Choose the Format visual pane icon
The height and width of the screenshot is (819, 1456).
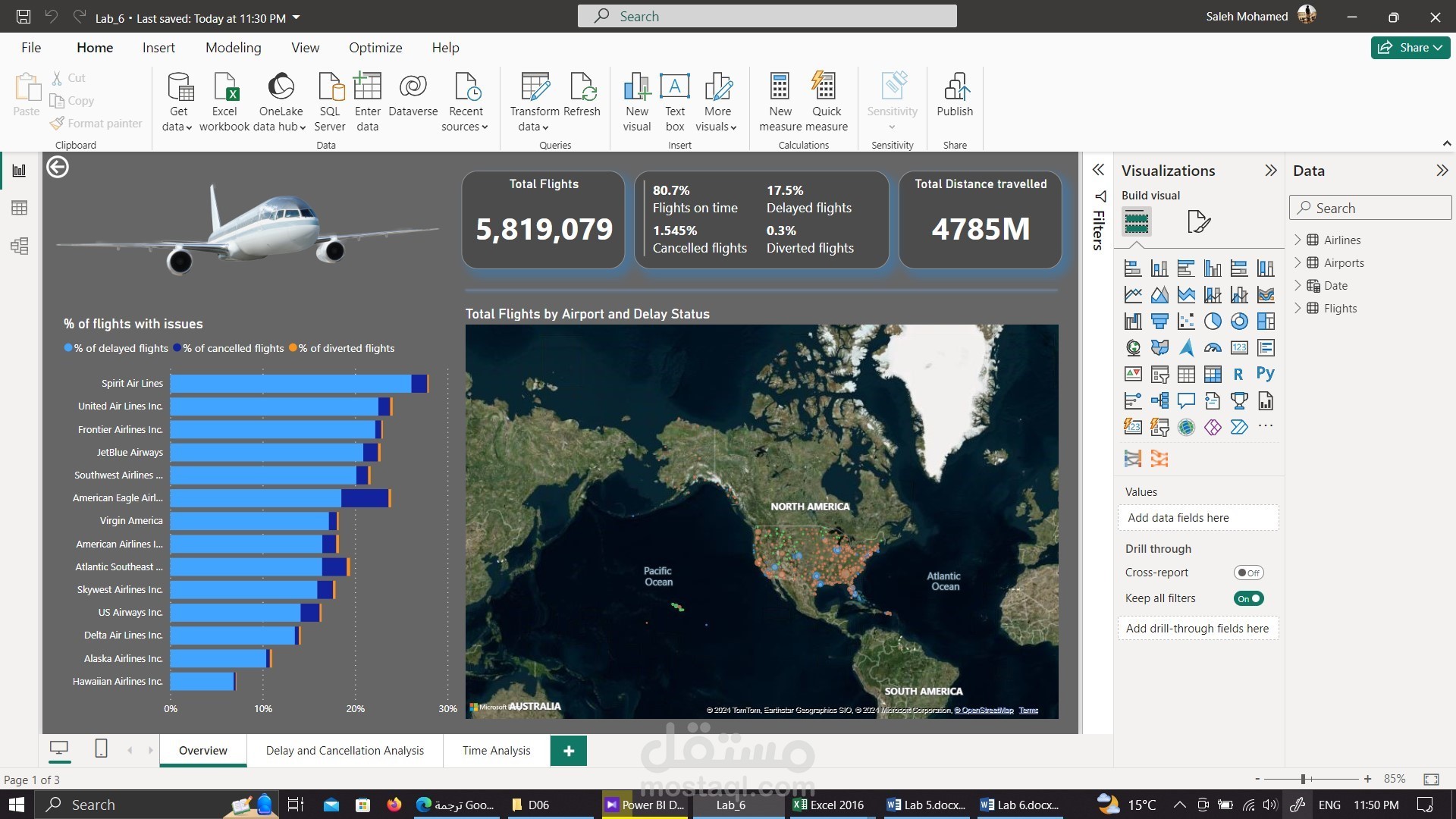(x=1197, y=221)
